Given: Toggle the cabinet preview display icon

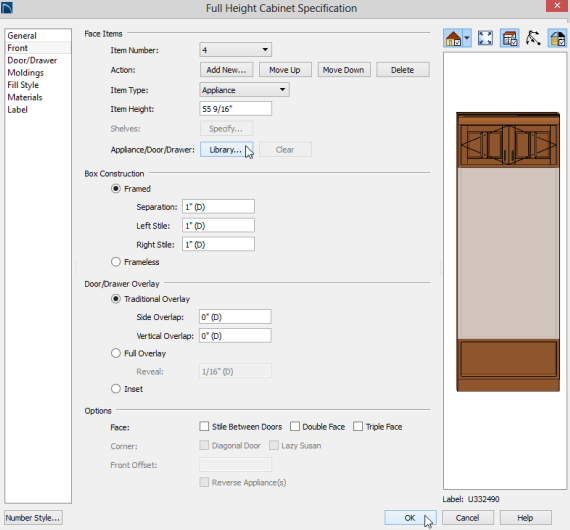Looking at the screenshot, I should (x=510, y=38).
